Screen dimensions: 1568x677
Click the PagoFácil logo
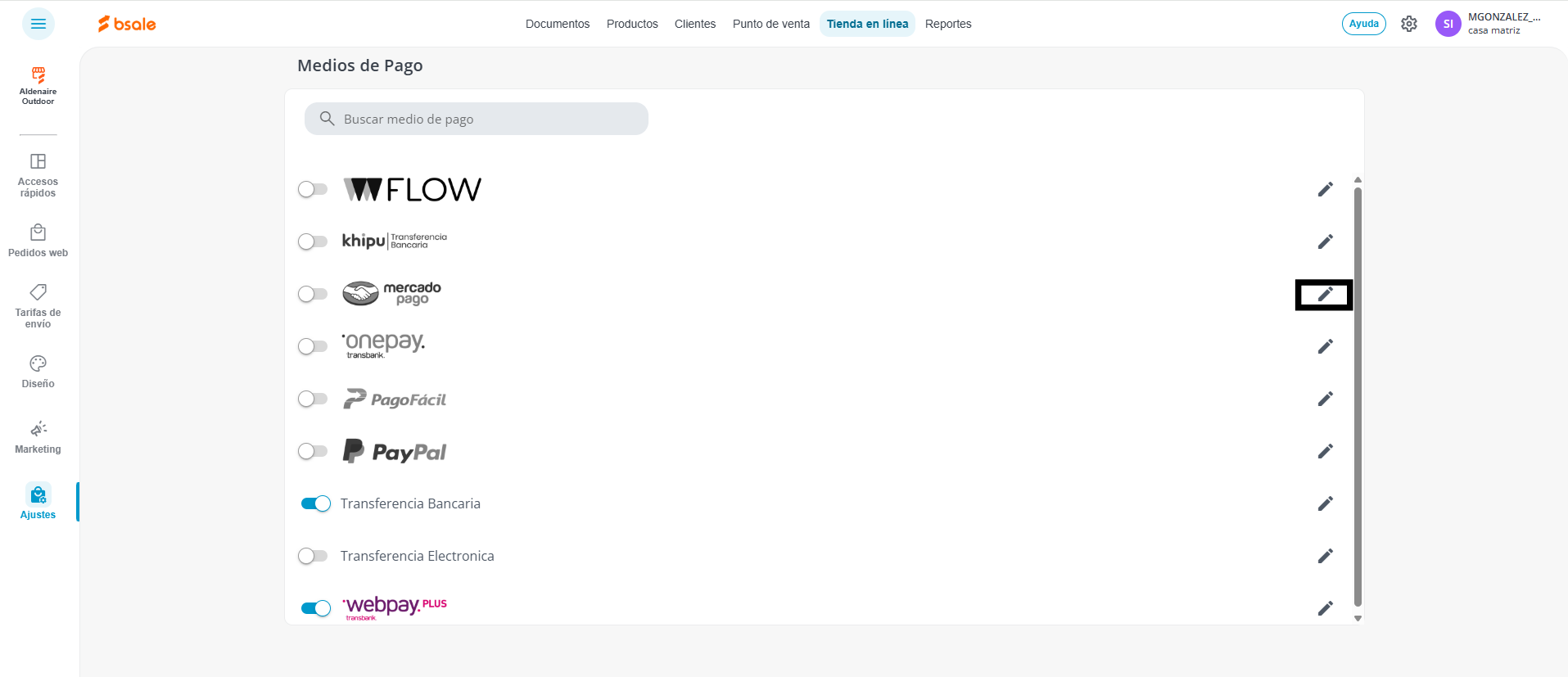[x=395, y=399]
